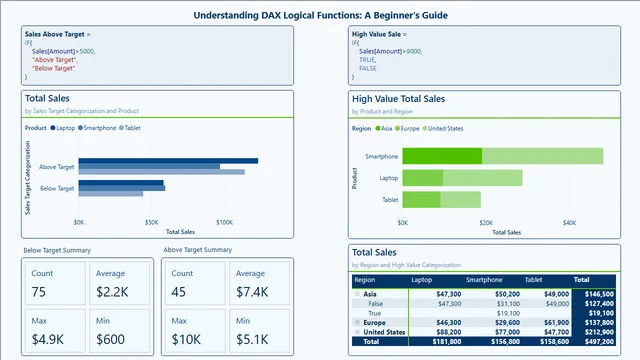This screenshot has width=640, height=360.
Task: Click the United States row label
Action: [x=384, y=332]
